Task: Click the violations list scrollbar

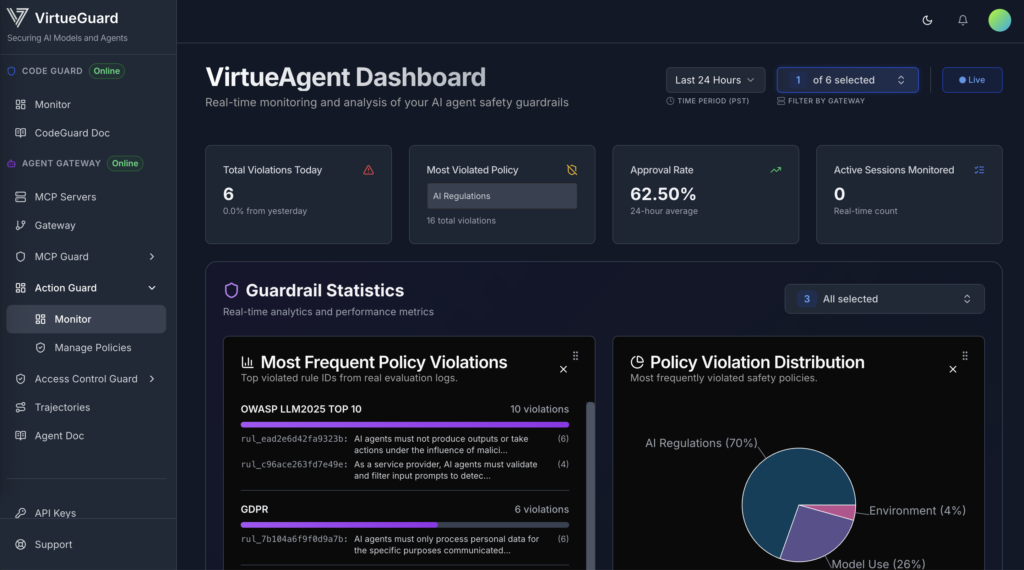Action: tap(590, 486)
